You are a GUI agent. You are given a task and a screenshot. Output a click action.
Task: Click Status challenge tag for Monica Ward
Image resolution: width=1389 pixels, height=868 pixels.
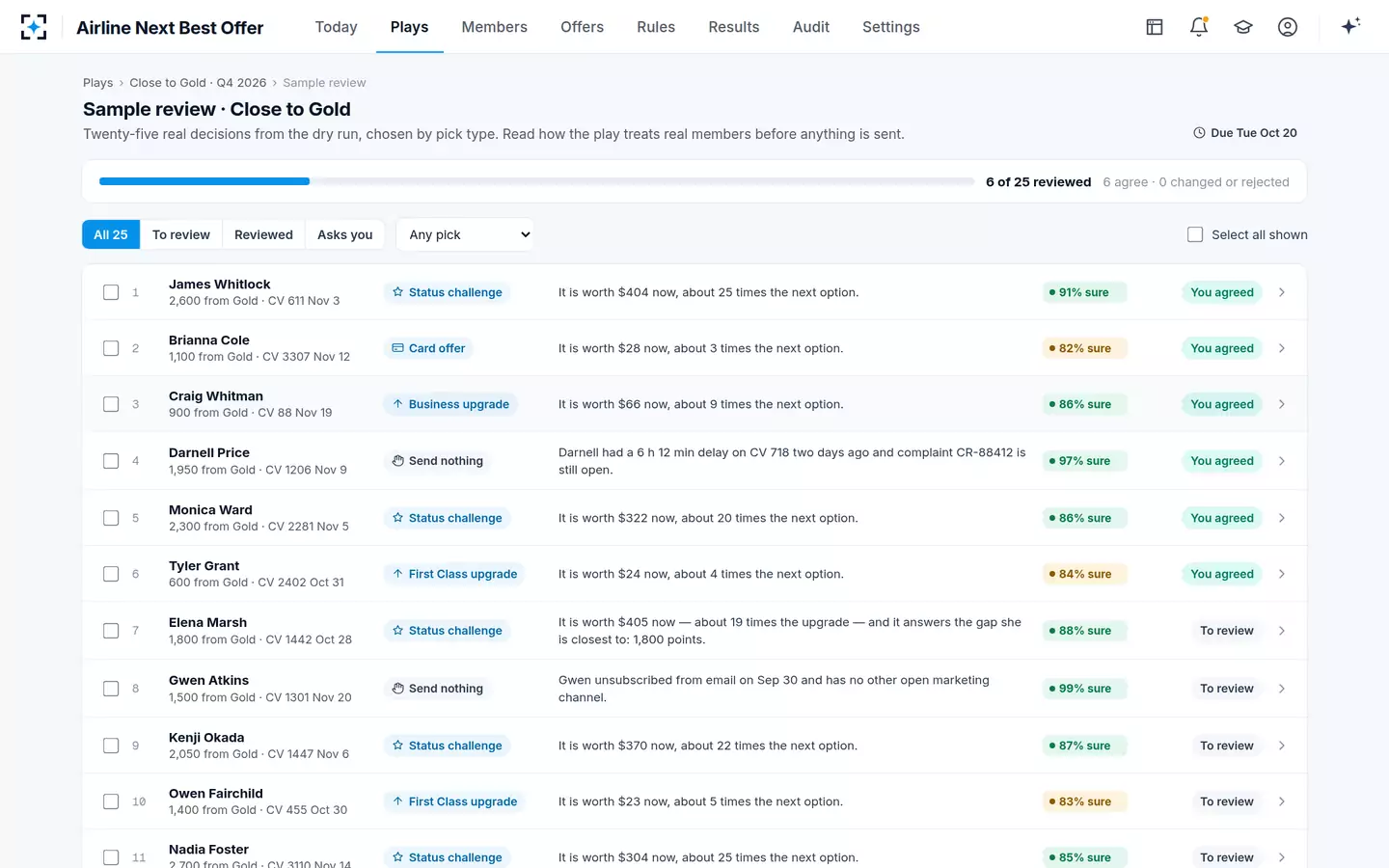pos(447,518)
